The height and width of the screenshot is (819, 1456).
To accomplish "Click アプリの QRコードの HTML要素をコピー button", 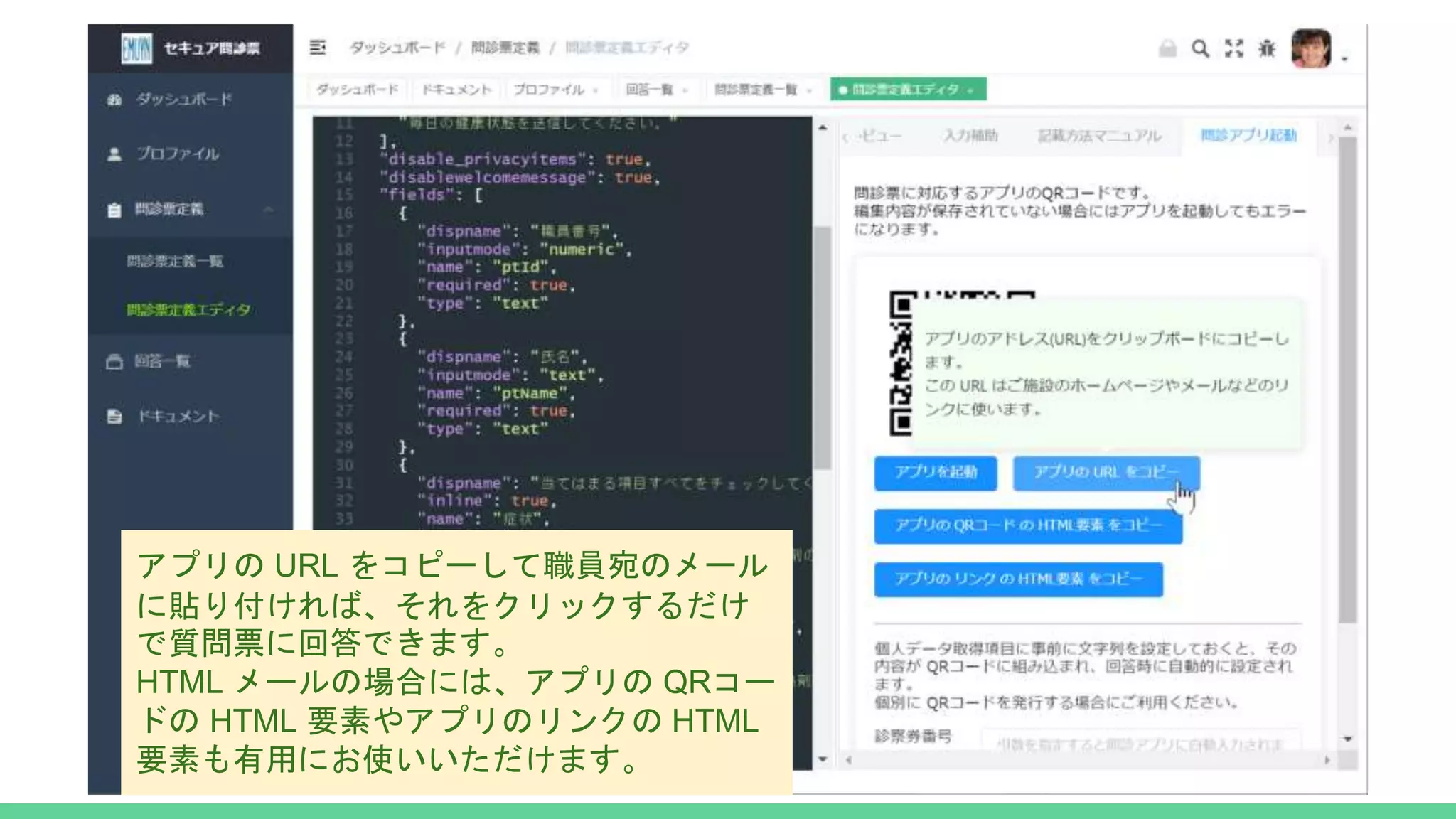I will [x=1028, y=526].
